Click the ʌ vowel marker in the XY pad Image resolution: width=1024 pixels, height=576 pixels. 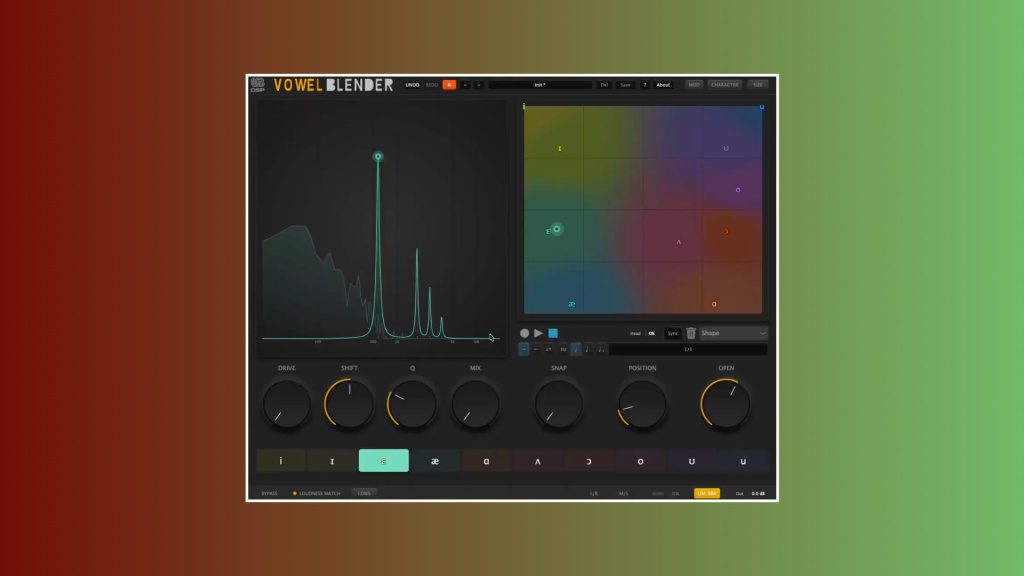pyautogui.click(x=679, y=242)
